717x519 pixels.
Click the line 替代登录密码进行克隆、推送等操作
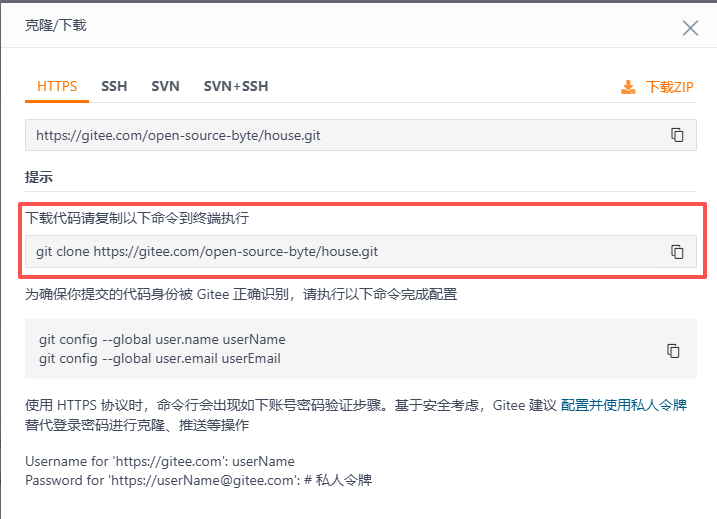coord(137,425)
